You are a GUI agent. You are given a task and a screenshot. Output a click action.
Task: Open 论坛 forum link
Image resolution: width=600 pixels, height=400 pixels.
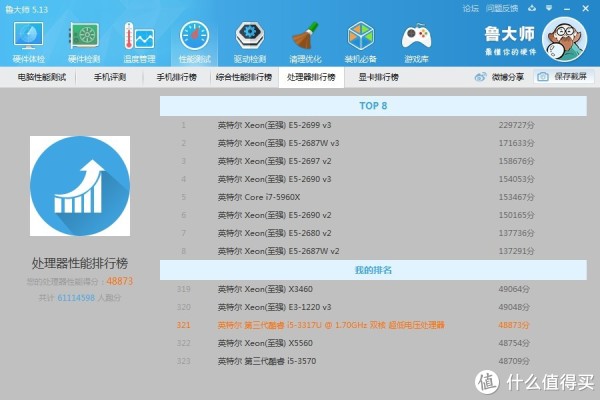(470, 8)
